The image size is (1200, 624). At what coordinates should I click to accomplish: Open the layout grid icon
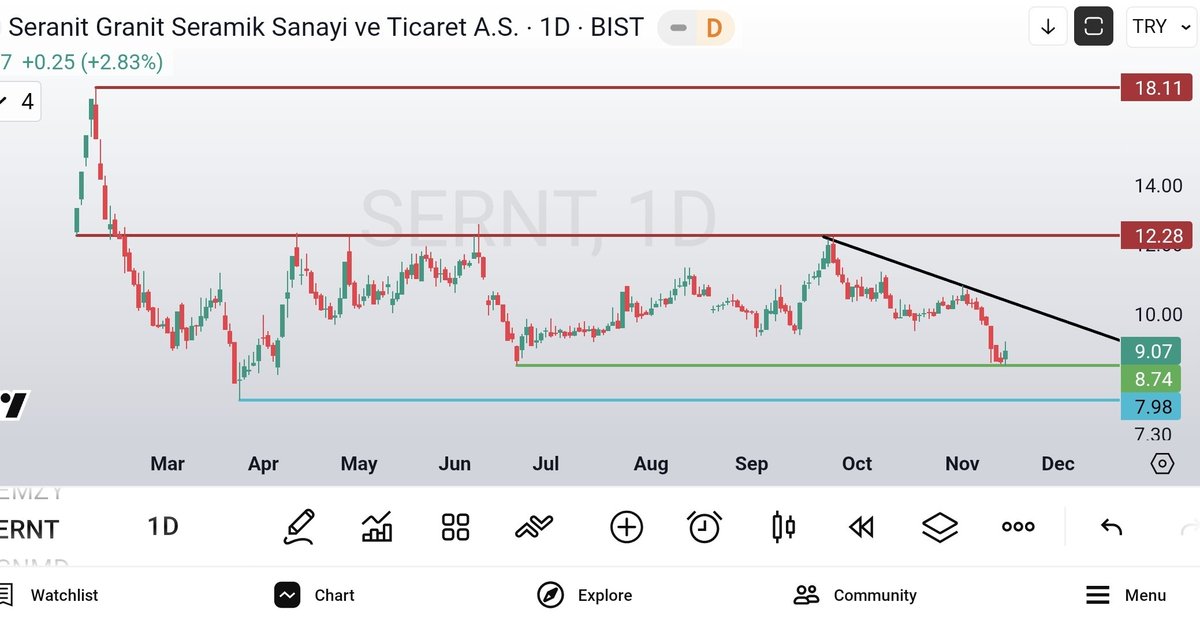455,527
